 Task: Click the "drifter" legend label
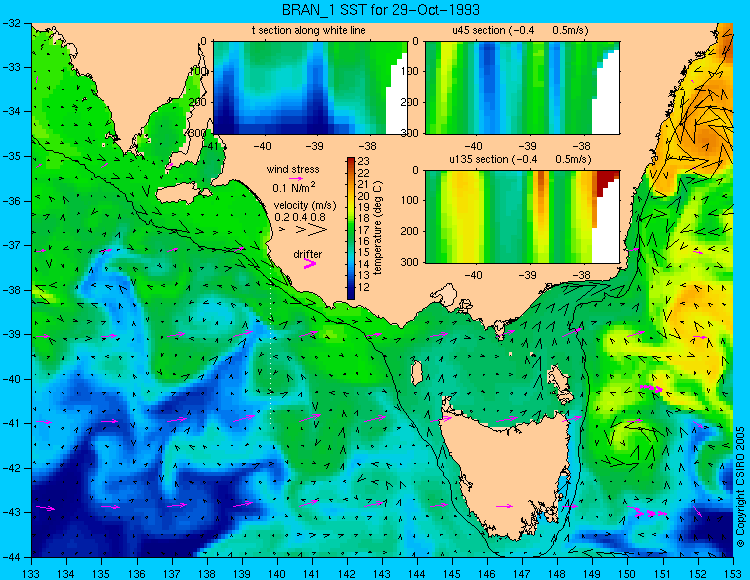(308, 254)
